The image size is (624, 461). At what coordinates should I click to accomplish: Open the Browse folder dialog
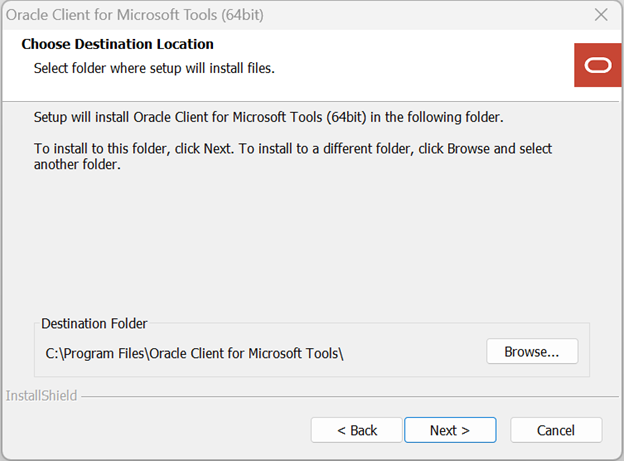pos(532,352)
